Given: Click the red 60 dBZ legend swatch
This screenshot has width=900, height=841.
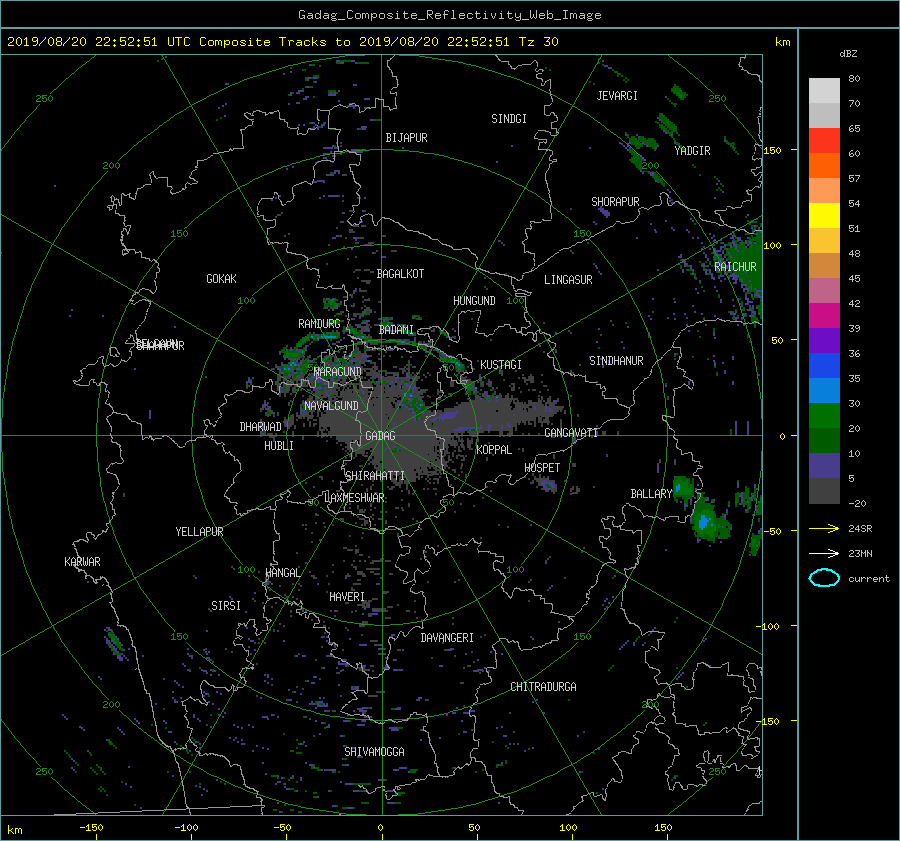Looking at the screenshot, I should pos(824,141).
